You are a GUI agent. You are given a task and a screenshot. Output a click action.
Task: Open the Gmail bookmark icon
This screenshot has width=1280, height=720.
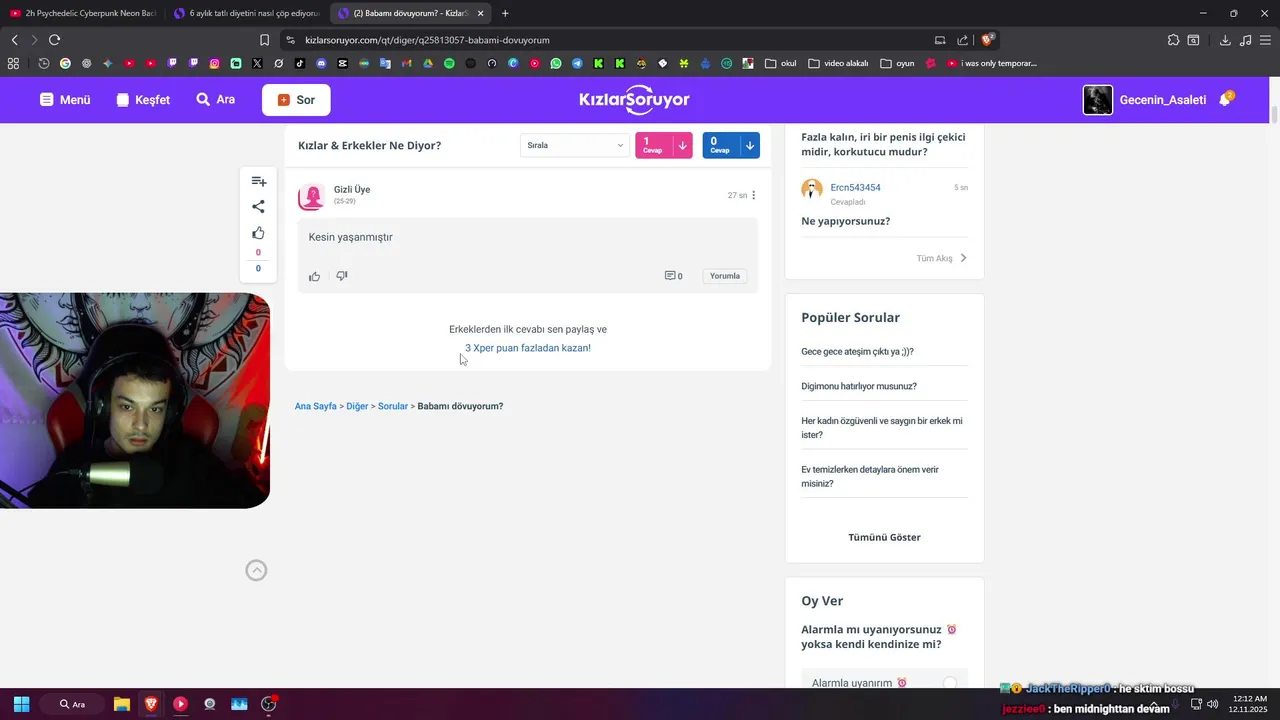pos(407,63)
